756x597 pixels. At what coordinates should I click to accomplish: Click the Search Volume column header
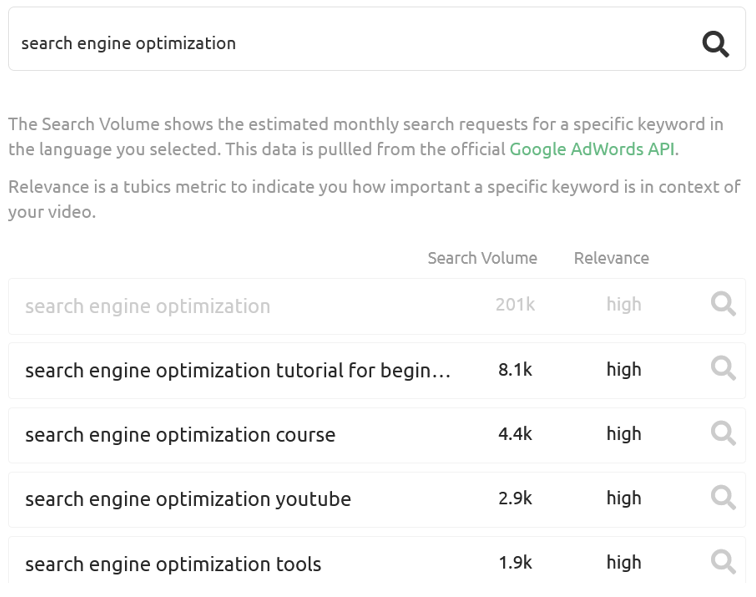coord(482,258)
